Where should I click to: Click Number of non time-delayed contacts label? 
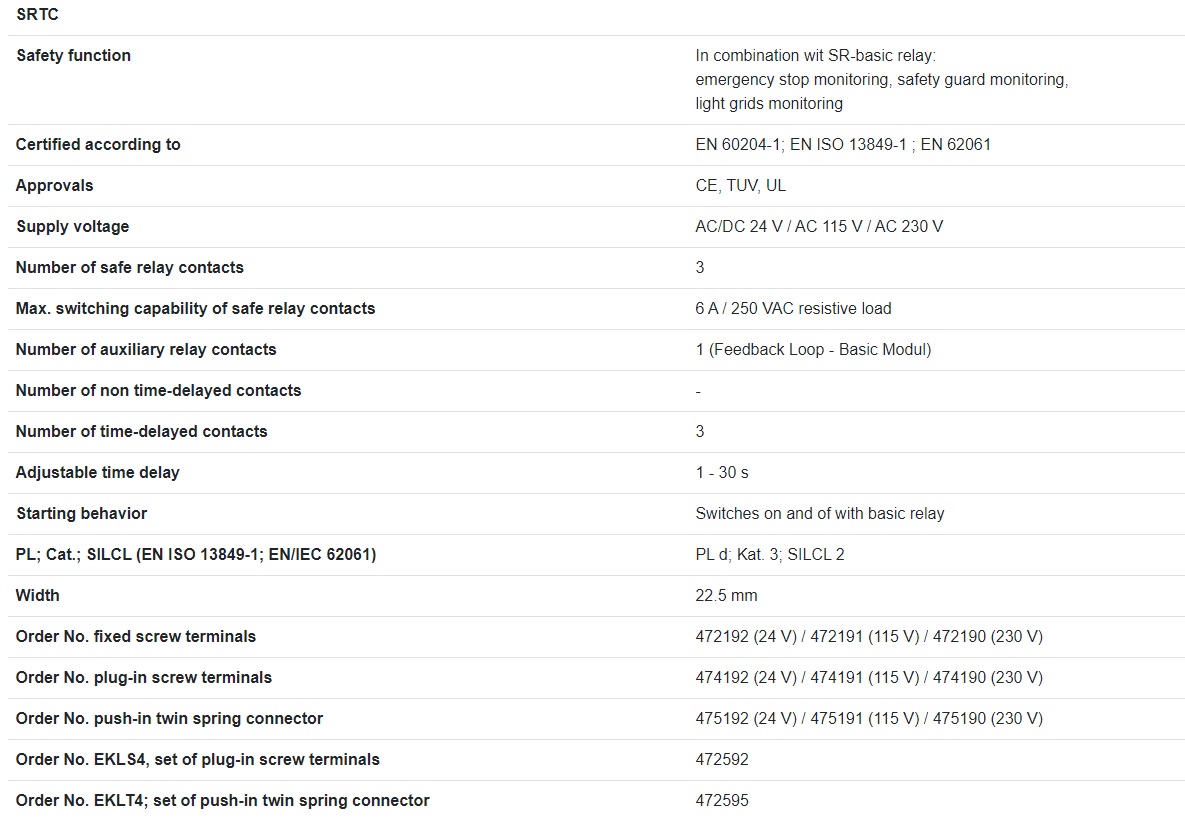[x=158, y=391]
